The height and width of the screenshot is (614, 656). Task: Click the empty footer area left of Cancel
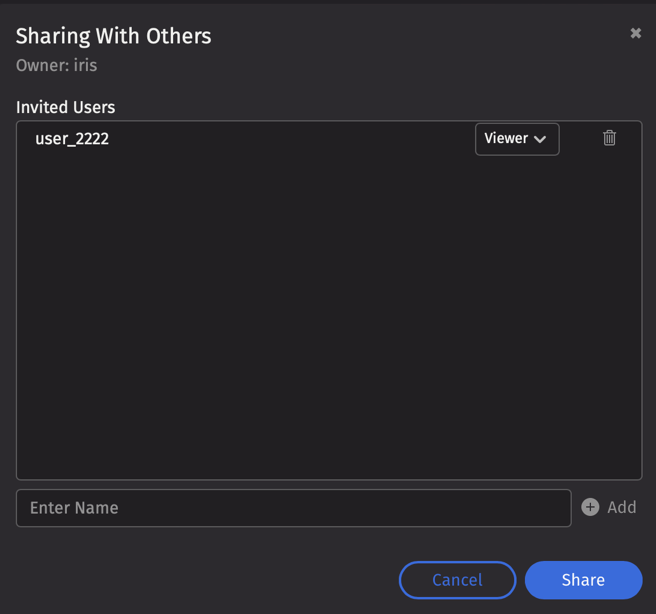click(x=200, y=580)
